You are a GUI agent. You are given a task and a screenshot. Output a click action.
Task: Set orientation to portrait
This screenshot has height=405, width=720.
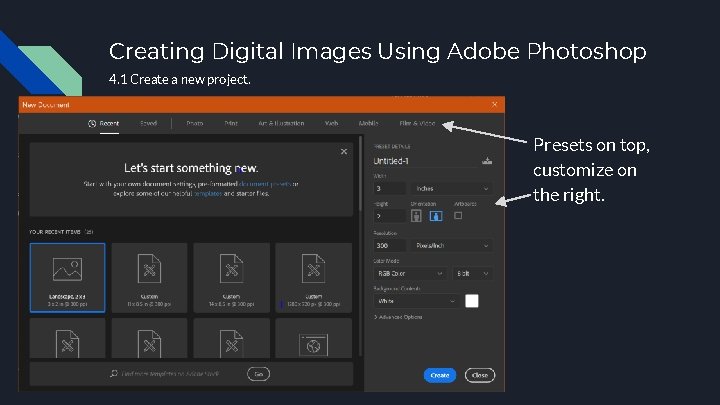pyautogui.click(x=416, y=216)
